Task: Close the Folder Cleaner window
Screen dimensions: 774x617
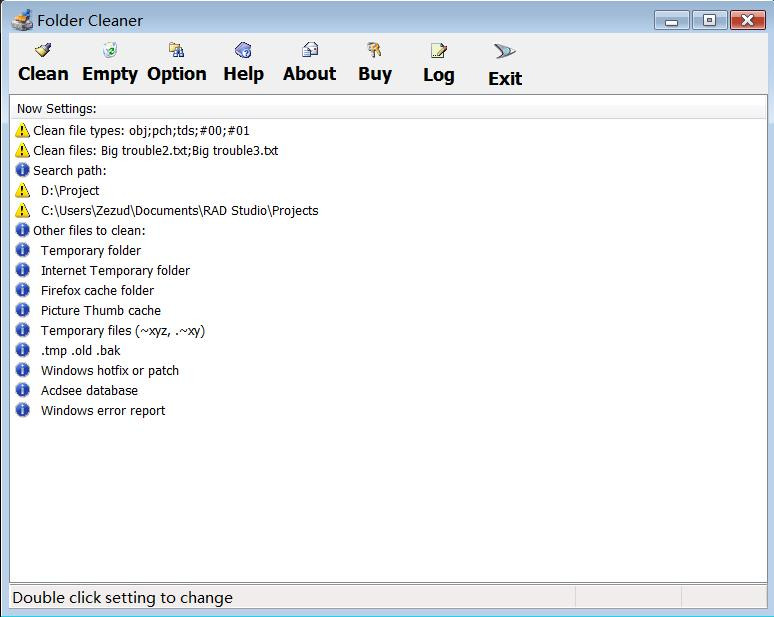Action: (747, 20)
